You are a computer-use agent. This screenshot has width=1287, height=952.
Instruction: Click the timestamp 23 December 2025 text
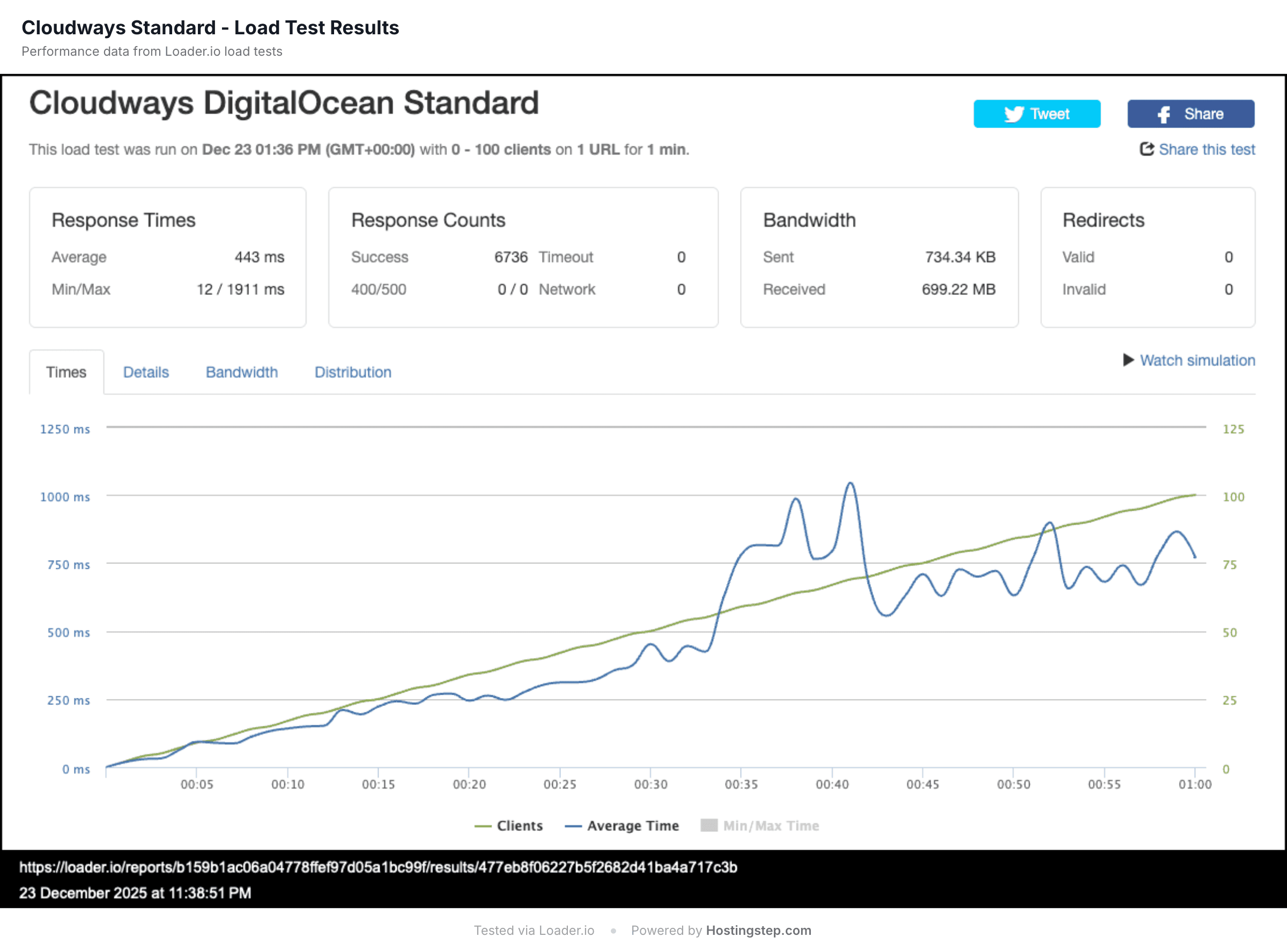[x=135, y=893]
